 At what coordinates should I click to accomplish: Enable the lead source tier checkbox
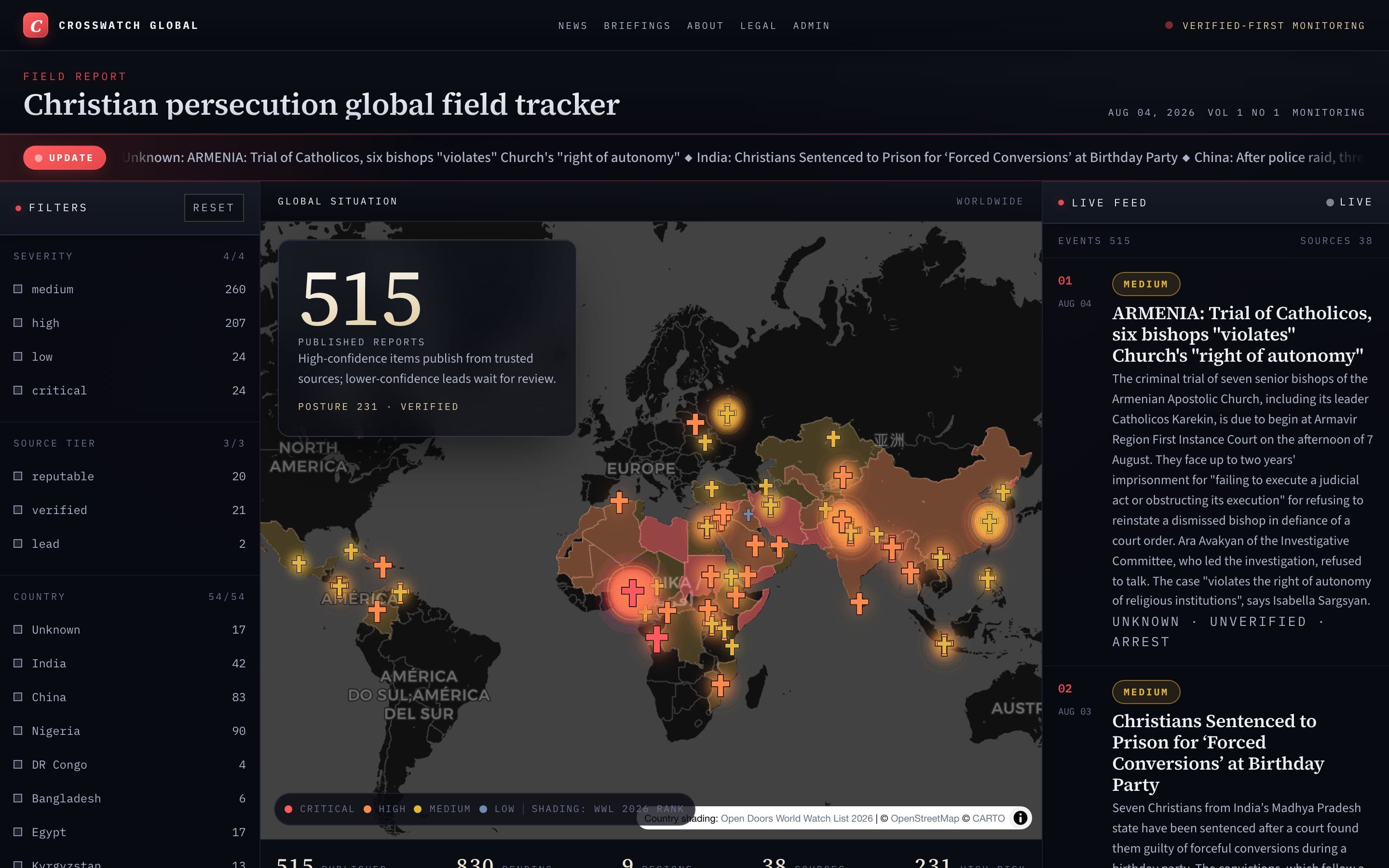(18, 543)
